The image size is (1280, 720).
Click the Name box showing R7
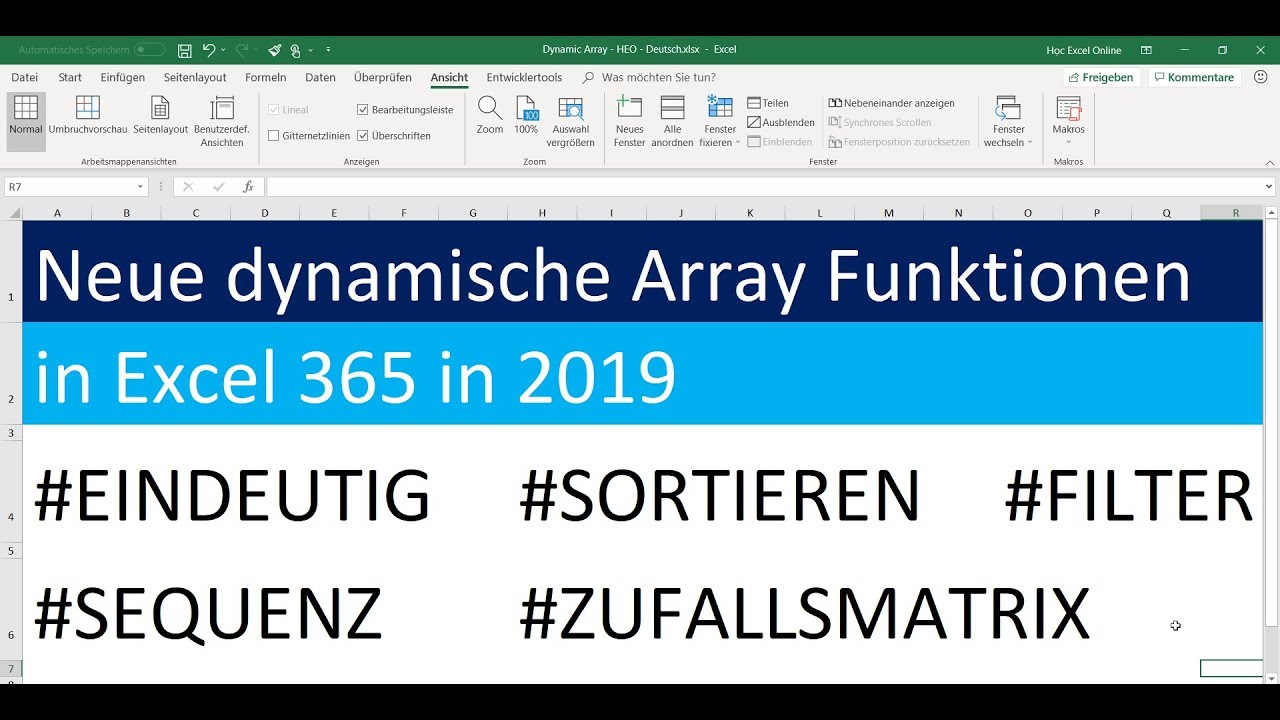(x=70, y=186)
